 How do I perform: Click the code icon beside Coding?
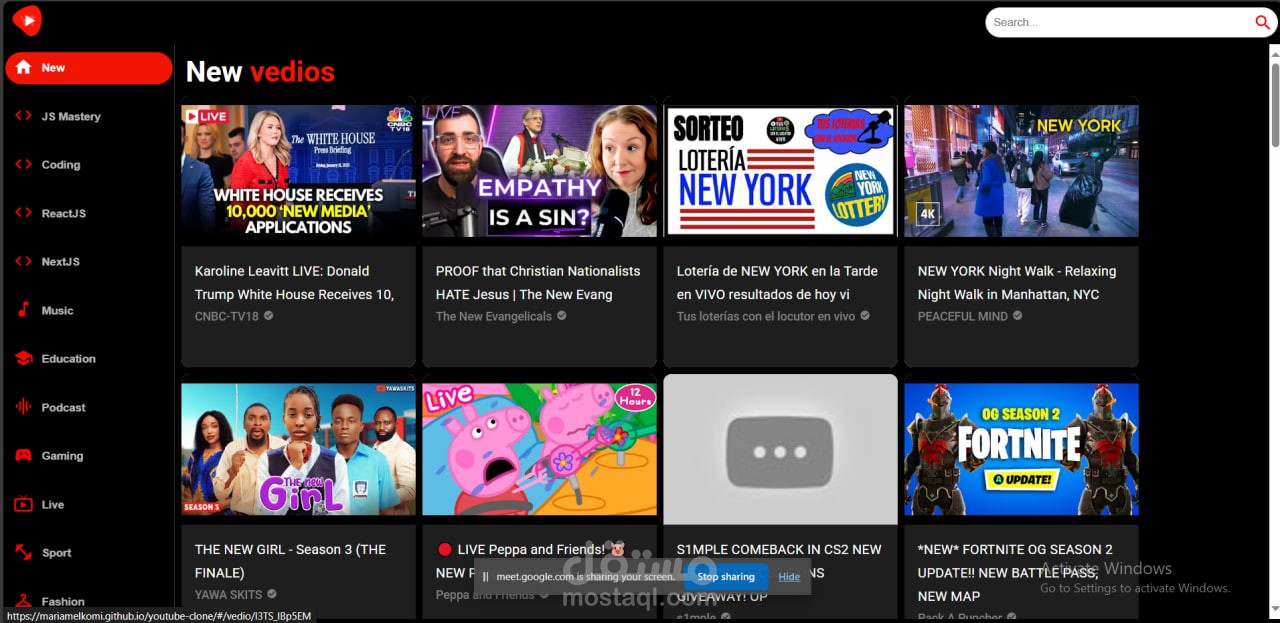(23, 164)
